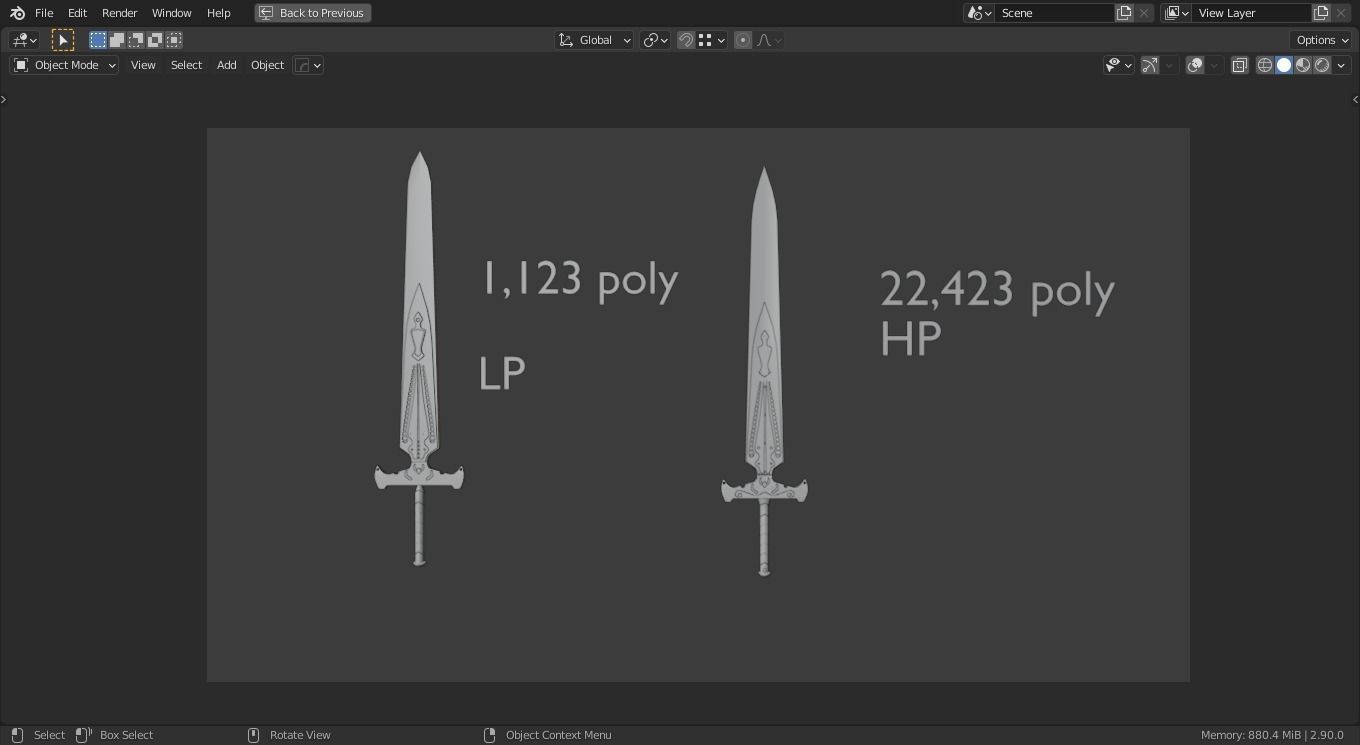Choose Rendered shading with the sphere icon

[1322, 64]
